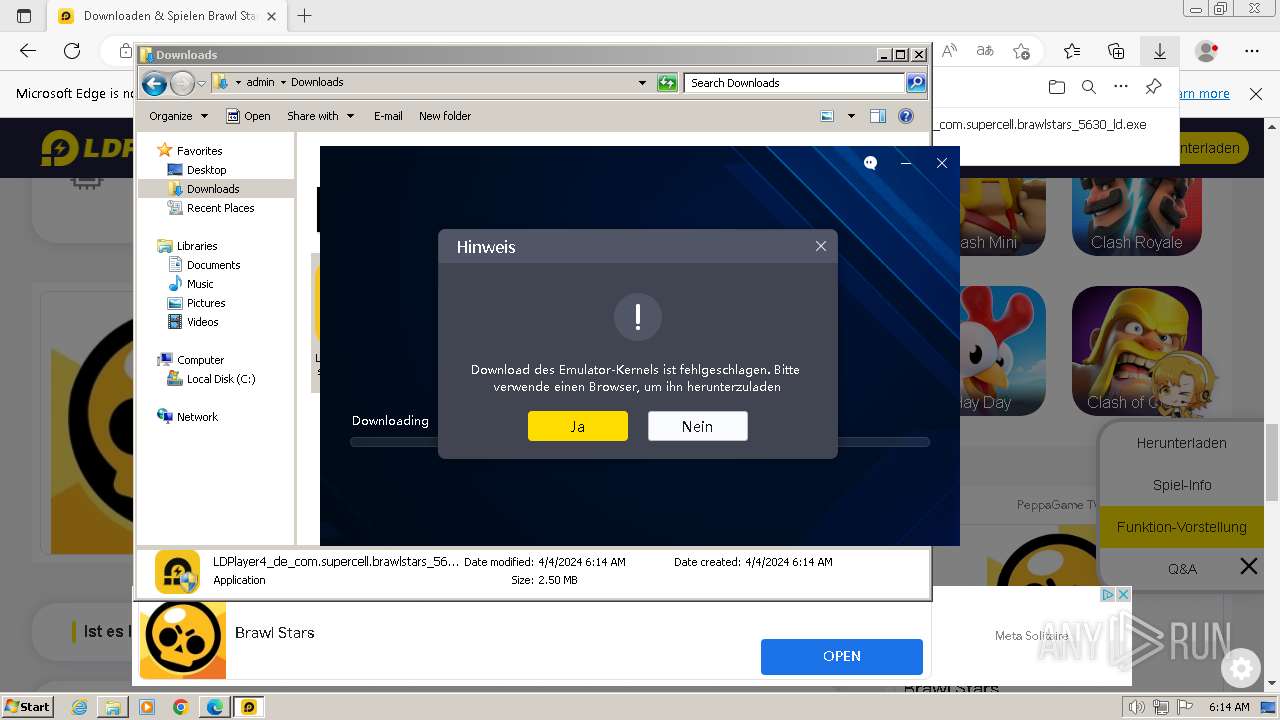
Task: Open Clash Royale game icon
Action: pos(1137,216)
